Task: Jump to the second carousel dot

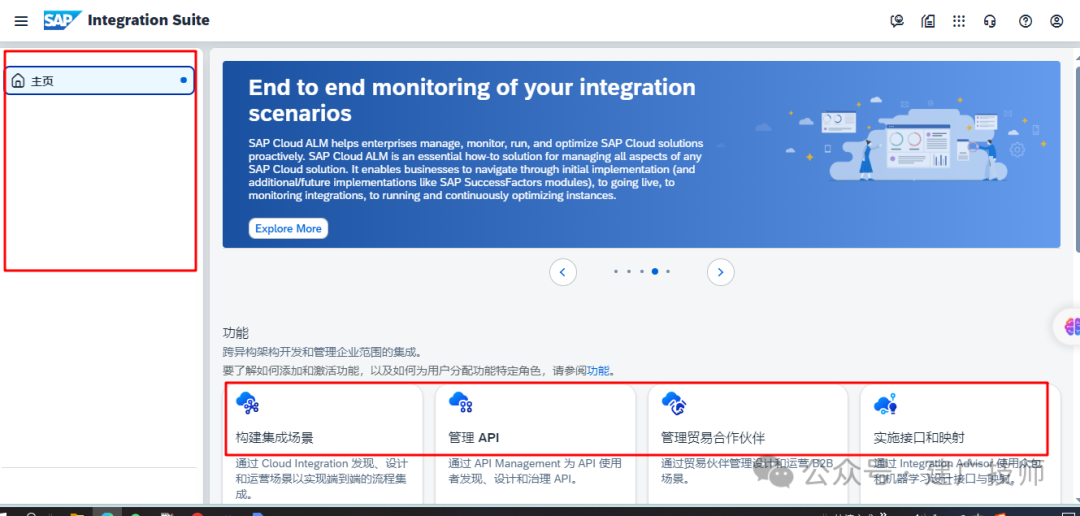Action: point(629,271)
